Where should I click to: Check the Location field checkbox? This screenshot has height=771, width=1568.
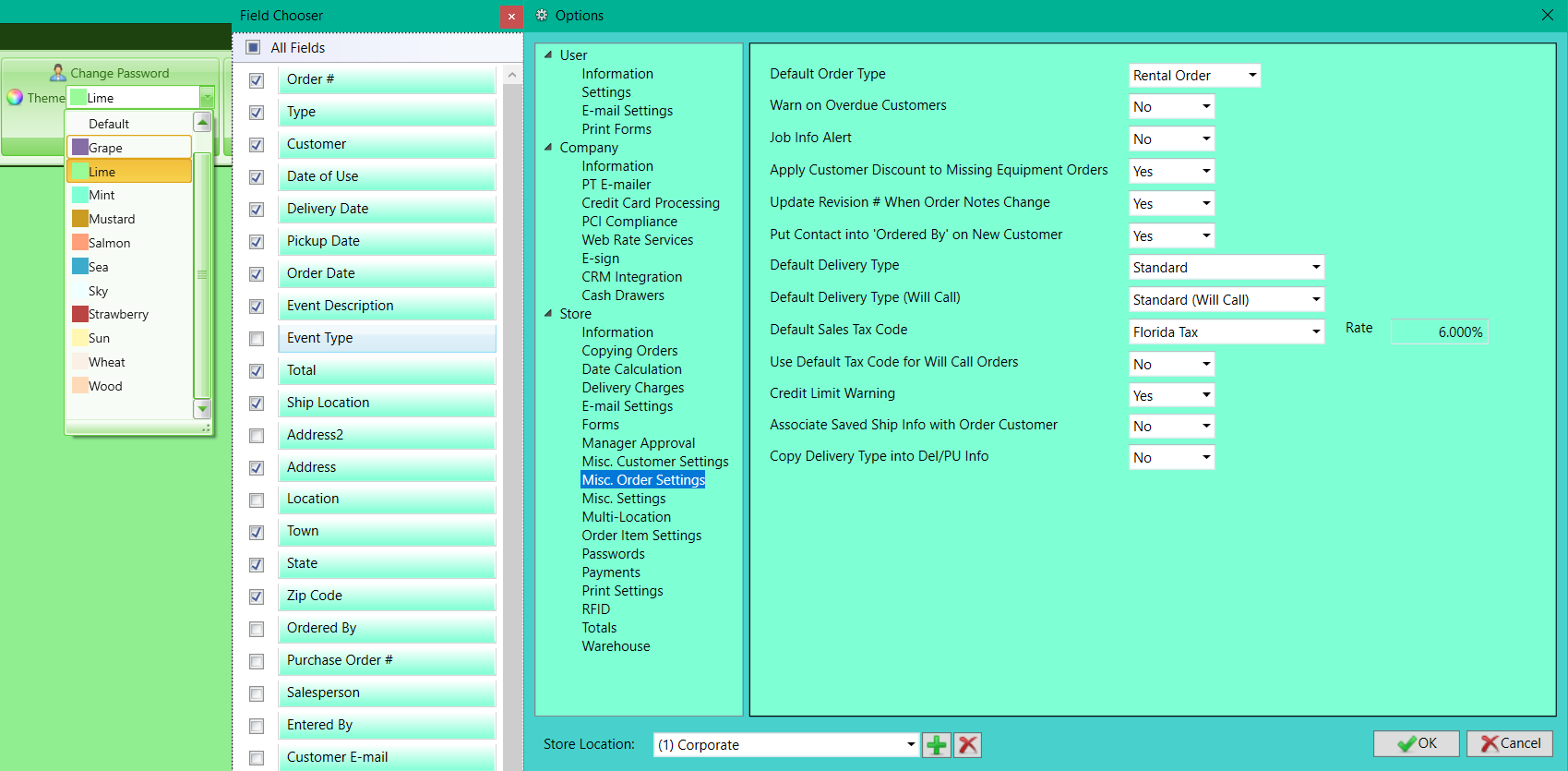(257, 500)
